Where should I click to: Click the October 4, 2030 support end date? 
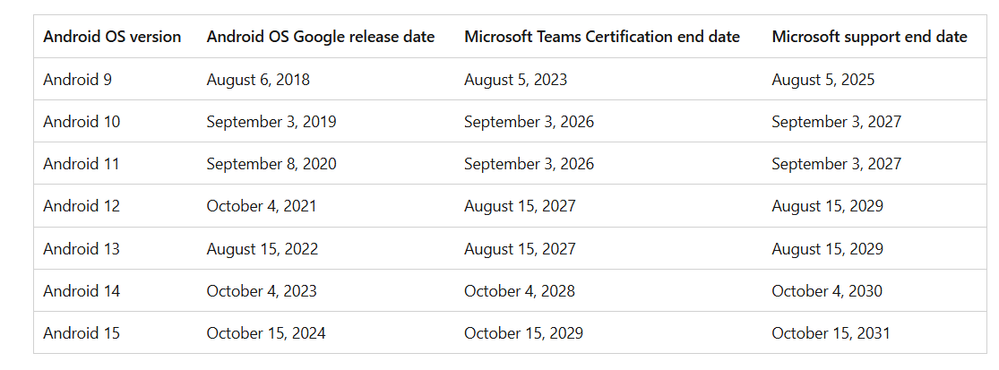(x=827, y=291)
